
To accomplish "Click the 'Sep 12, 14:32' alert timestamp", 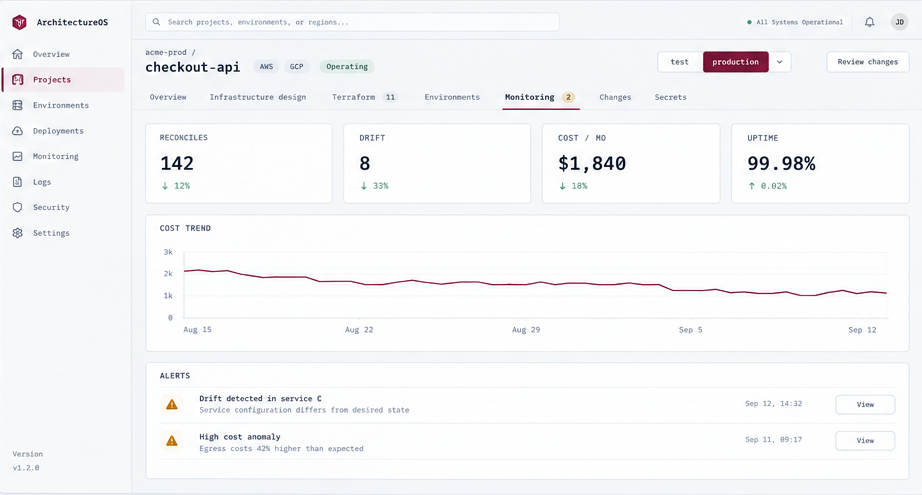I will pos(773,404).
